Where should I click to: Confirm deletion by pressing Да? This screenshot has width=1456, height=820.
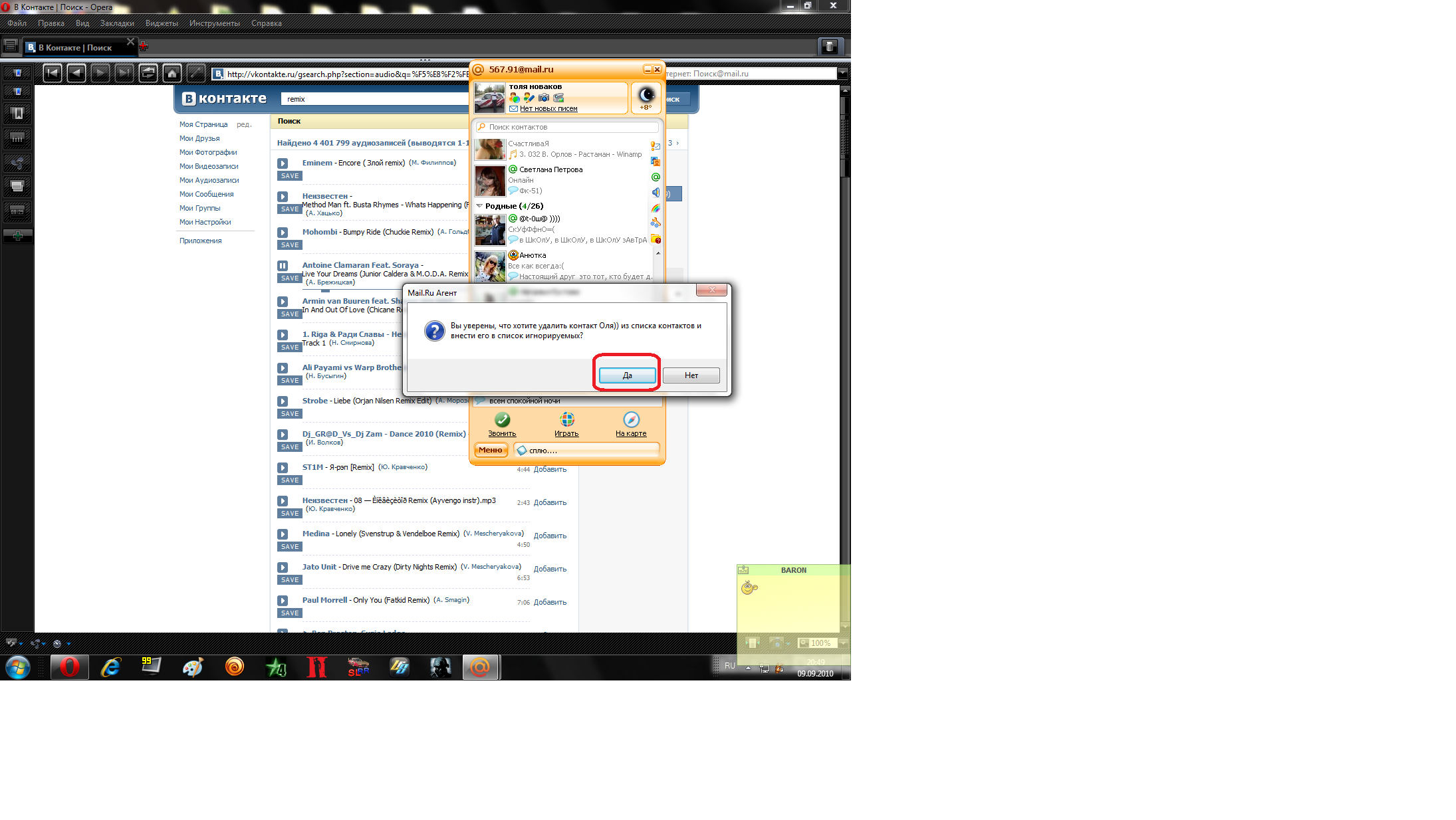point(627,375)
